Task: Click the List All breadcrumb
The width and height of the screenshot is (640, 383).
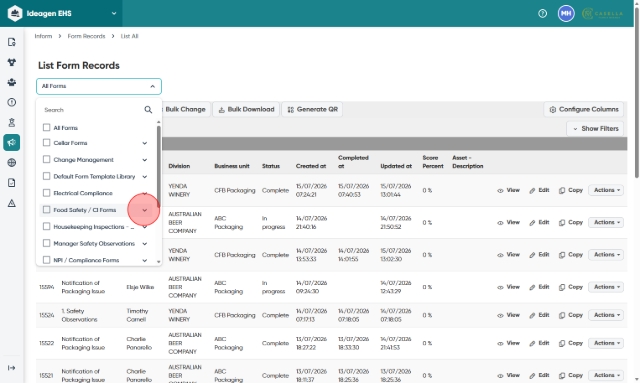Action: pyautogui.click(x=129, y=36)
